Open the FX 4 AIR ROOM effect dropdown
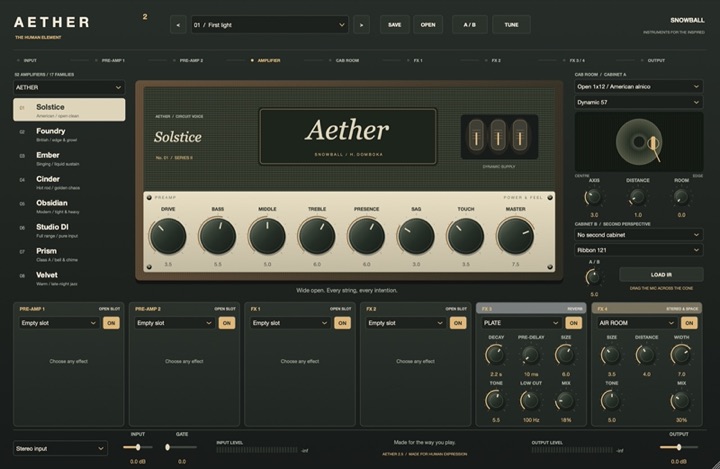720x469 pixels. tap(637, 323)
